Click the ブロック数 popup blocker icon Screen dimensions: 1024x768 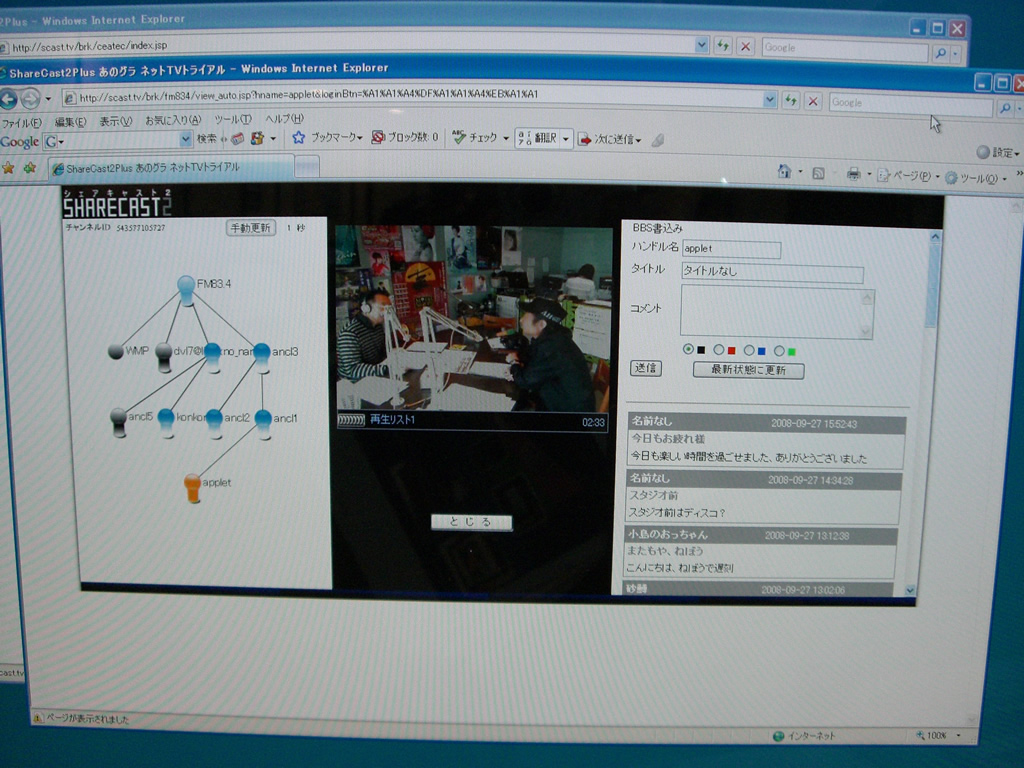[x=377, y=137]
